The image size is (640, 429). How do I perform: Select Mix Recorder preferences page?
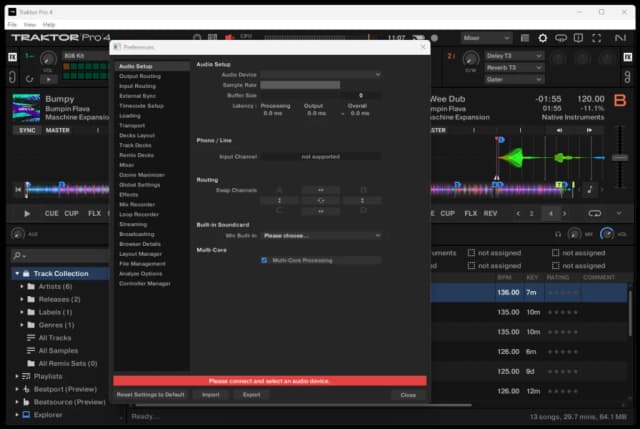coord(137,204)
